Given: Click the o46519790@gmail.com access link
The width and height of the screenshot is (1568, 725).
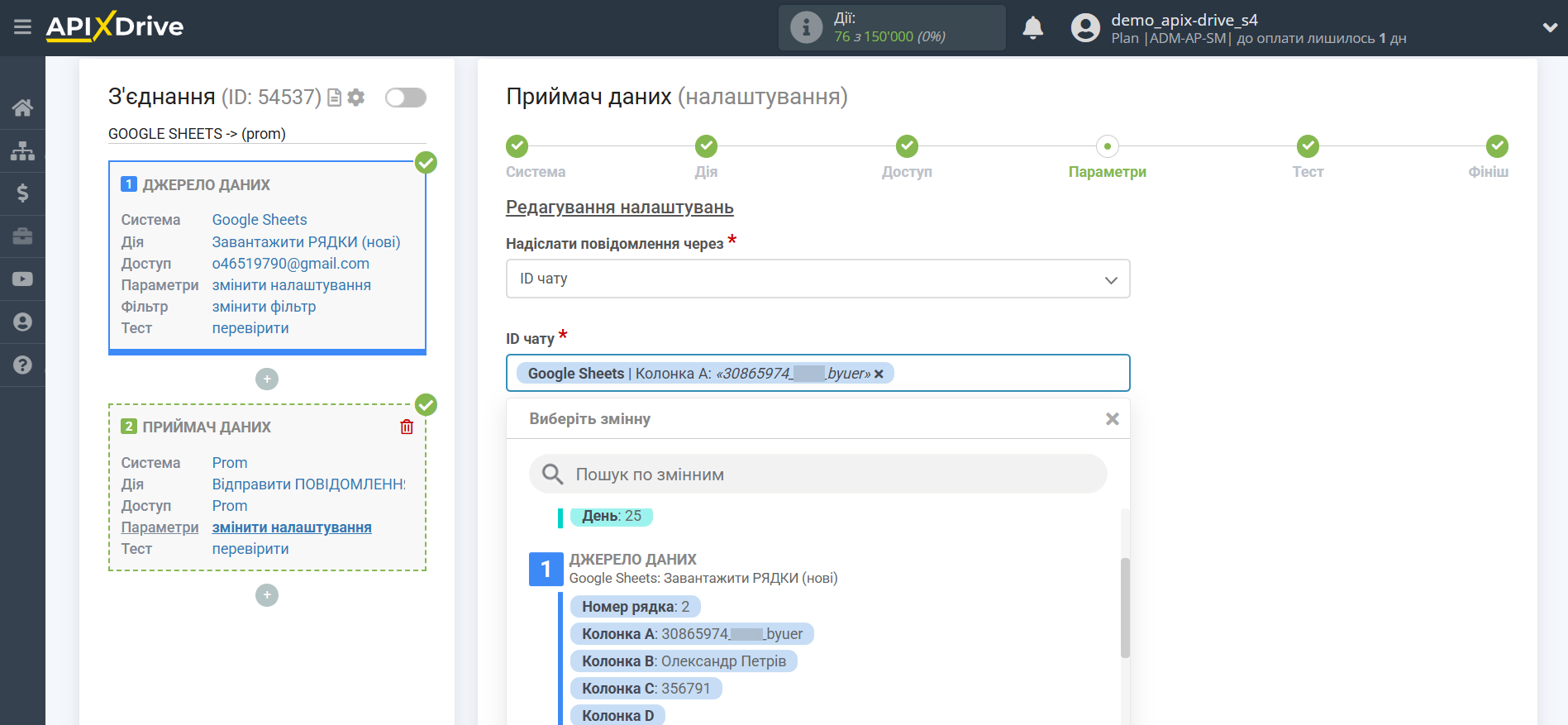Looking at the screenshot, I should click(291, 264).
